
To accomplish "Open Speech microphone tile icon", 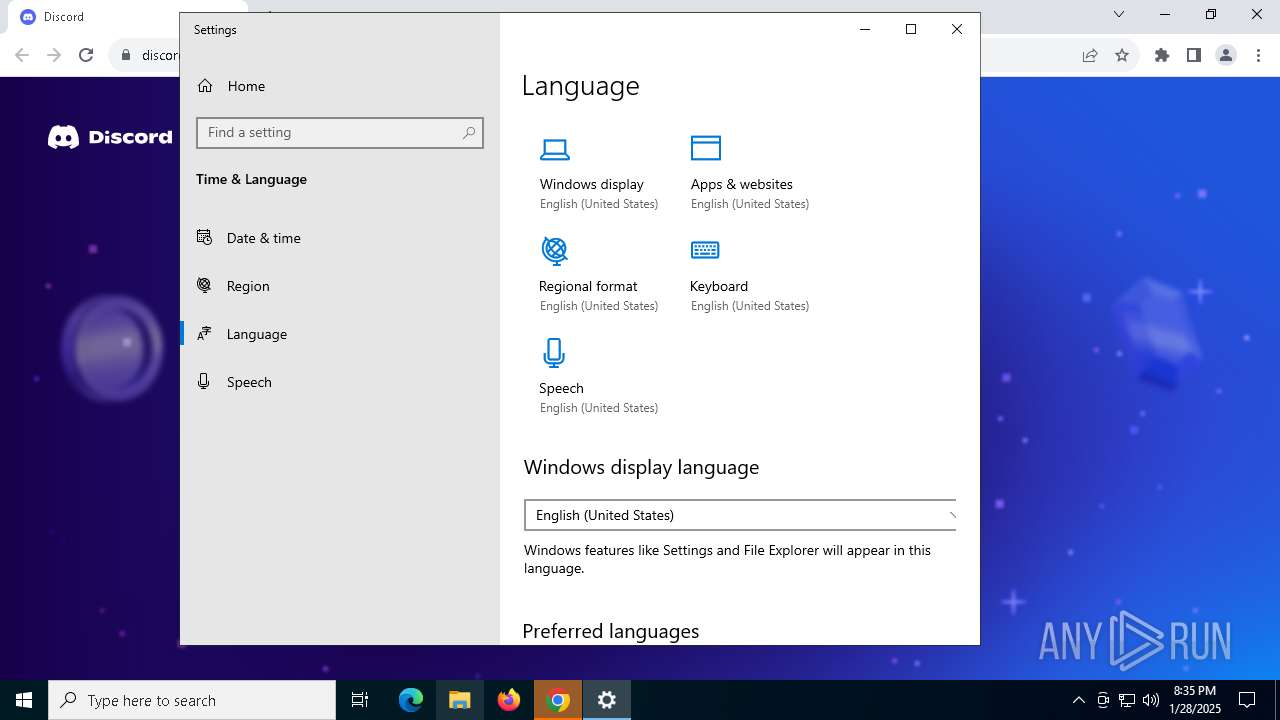I will pyautogui.click(x=554, y=353).
